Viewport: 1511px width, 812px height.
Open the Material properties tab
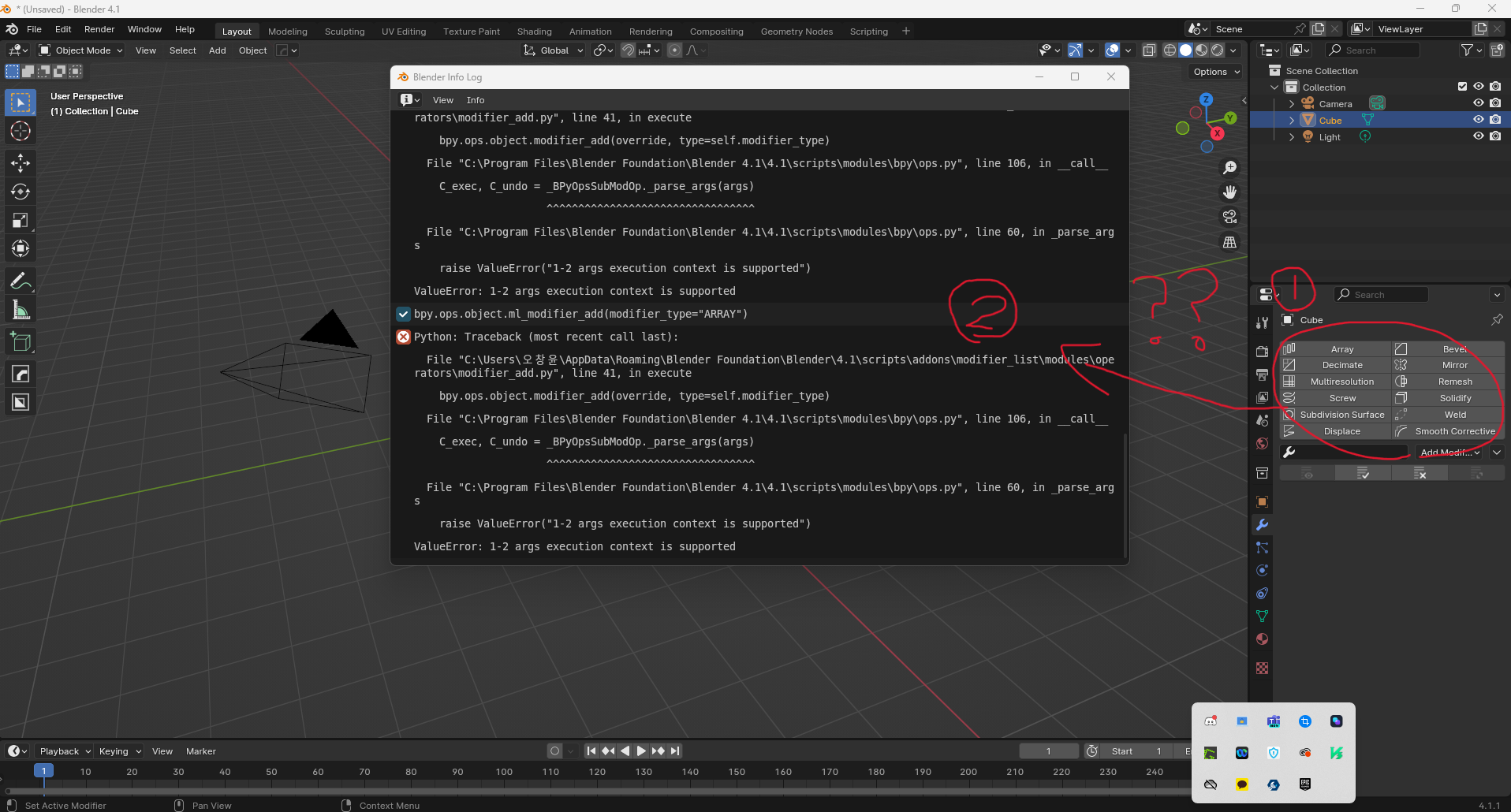coord(1262,639)
